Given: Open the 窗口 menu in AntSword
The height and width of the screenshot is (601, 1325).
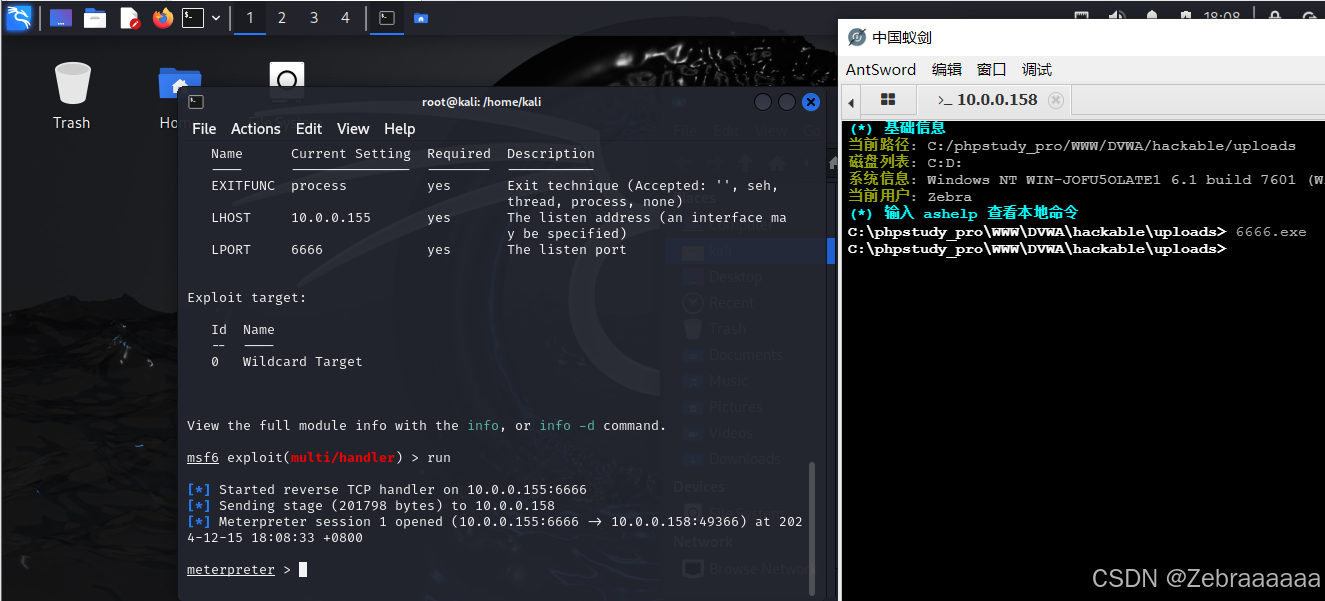Looking at the screenshot, I should [991, 69].
